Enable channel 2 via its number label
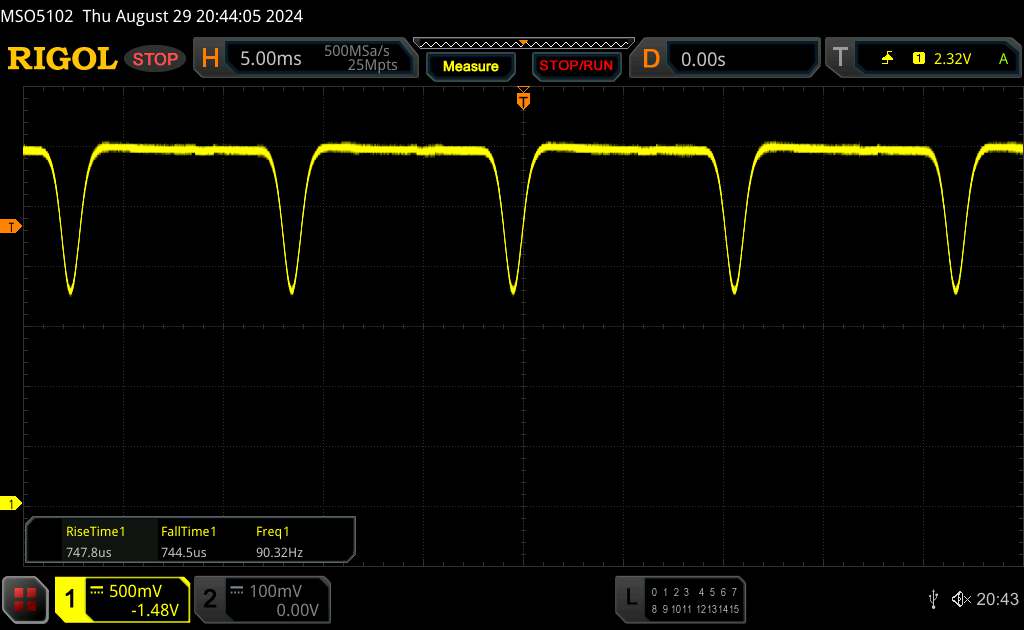The width and height of the screenshot is (1024, 630). tap(209, 599)
